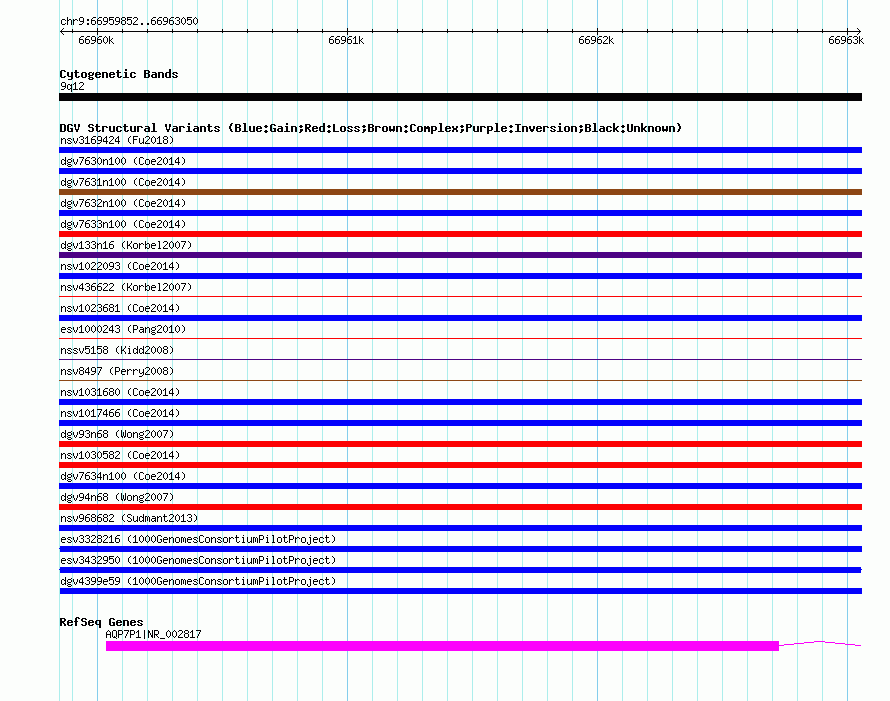890x701 pixels.
Task: Click the dgv7634n100 (Coe2014) variant label
Action: 123,476
